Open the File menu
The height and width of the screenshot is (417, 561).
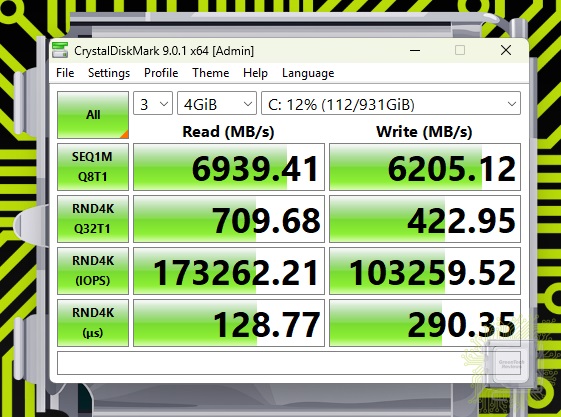(65, 73)
